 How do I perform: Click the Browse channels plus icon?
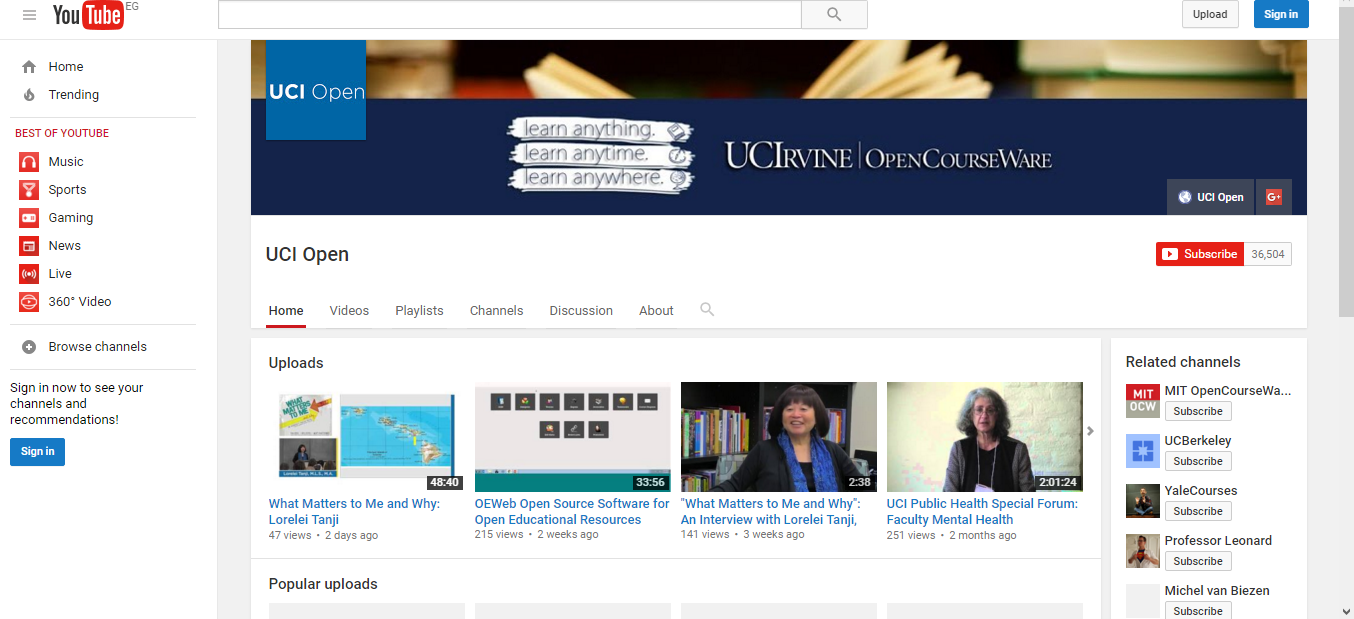coord(29,347)
